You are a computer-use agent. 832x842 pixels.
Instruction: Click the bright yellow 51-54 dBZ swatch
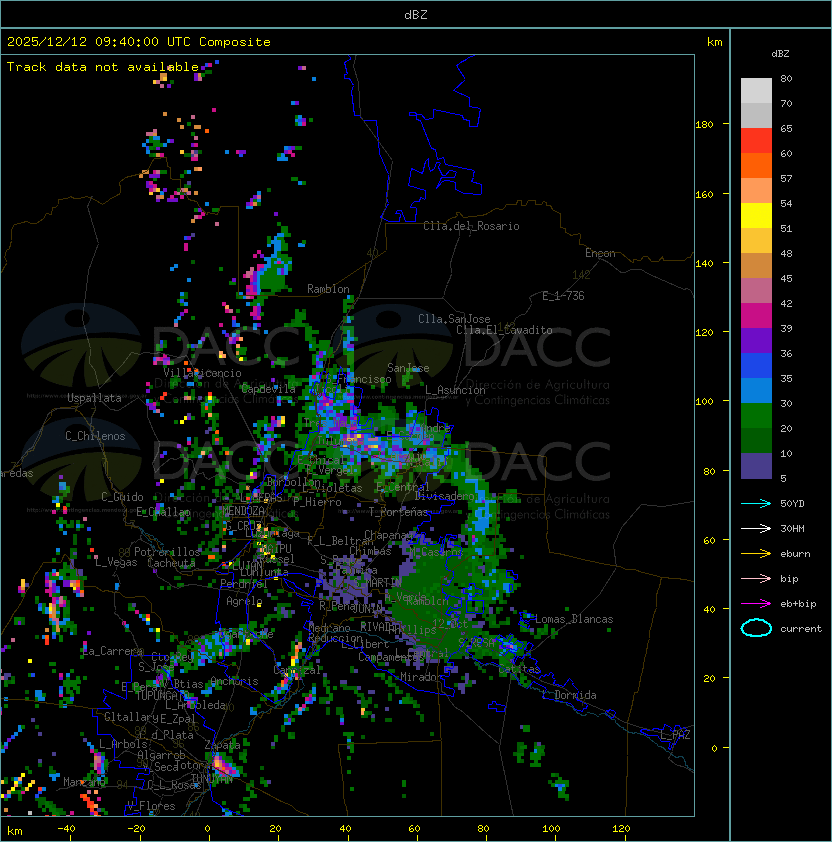tap(756, 215)
